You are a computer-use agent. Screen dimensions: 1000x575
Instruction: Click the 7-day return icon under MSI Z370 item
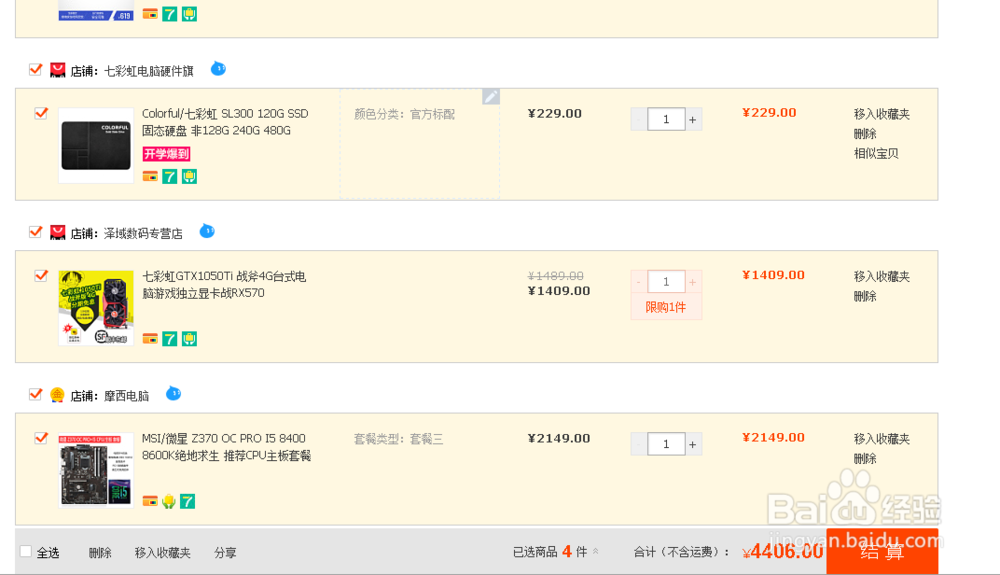tap(188, 502)
